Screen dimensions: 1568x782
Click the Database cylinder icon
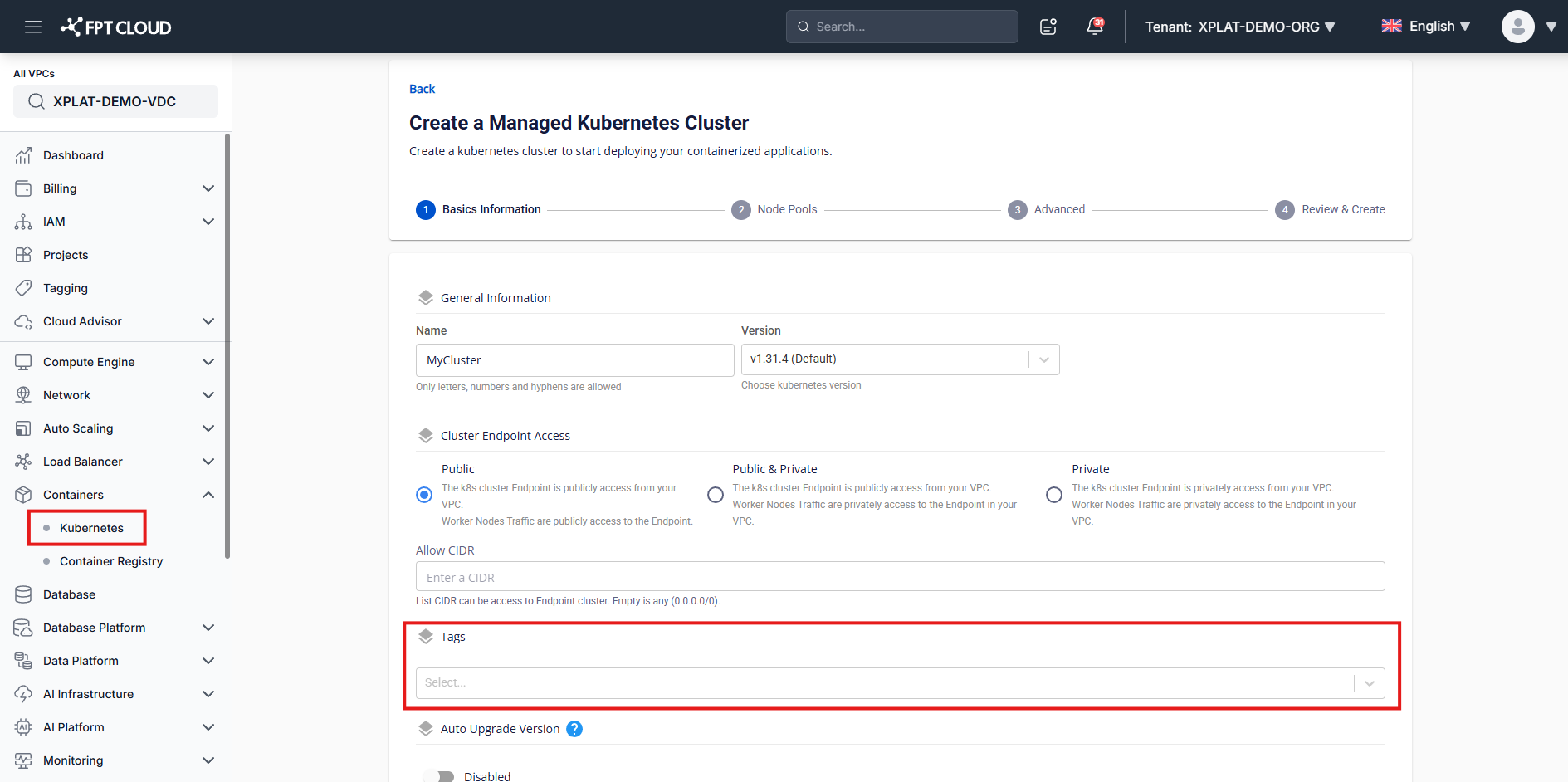pos(23,594)
